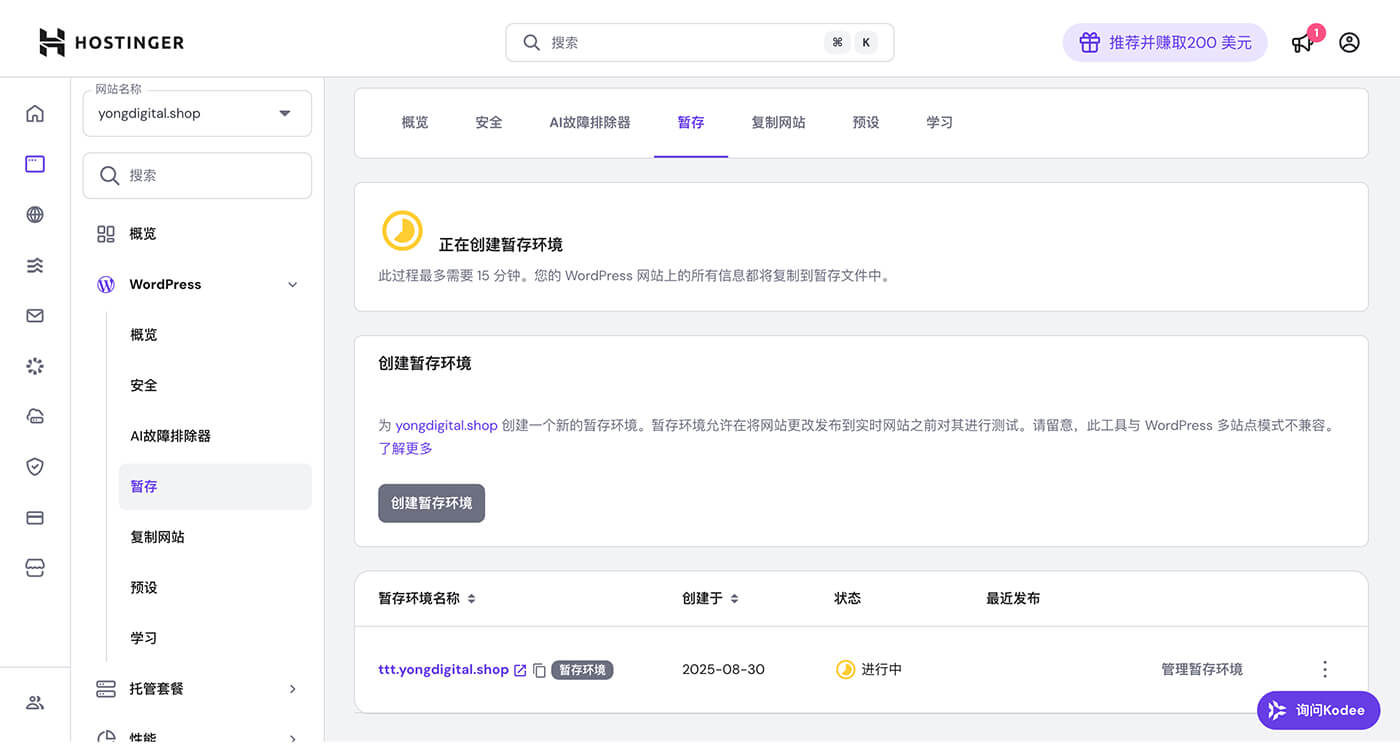Switch to AI故障排除器 tab

point(590,122)
